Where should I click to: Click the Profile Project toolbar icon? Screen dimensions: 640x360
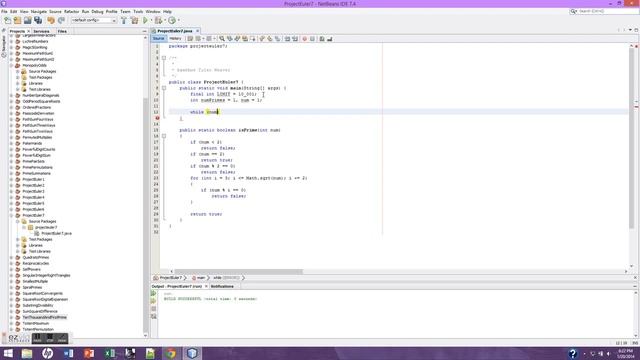[172, 20]
